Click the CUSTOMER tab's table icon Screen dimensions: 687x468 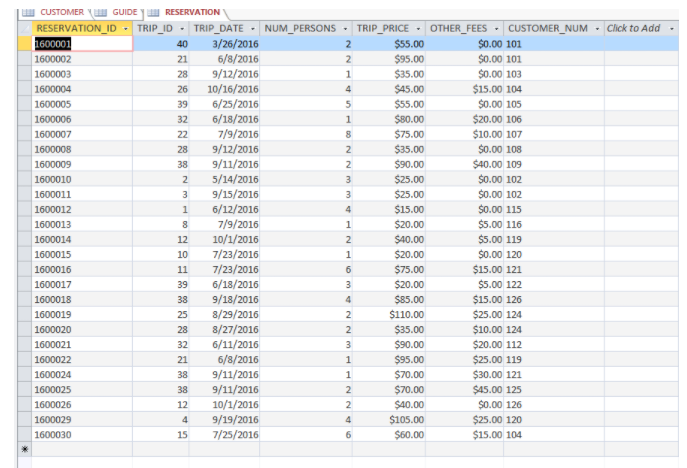coord(28,12)
